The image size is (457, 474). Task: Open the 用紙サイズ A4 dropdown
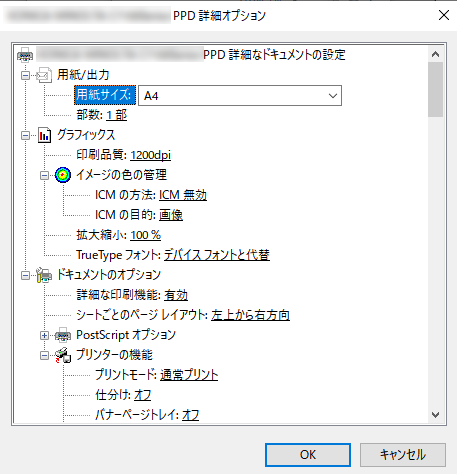[240, 96]
